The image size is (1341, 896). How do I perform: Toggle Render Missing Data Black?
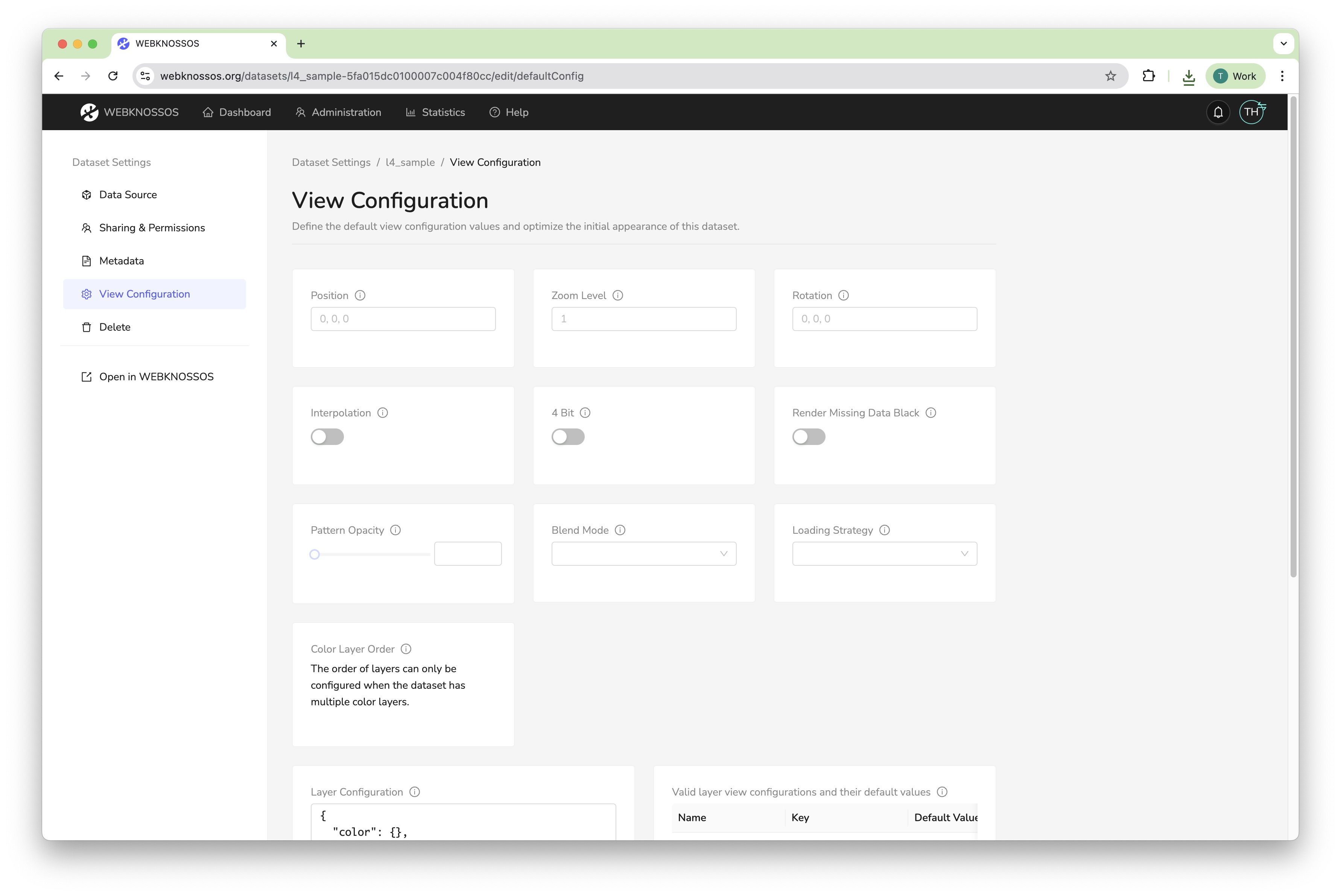[808, 437]
